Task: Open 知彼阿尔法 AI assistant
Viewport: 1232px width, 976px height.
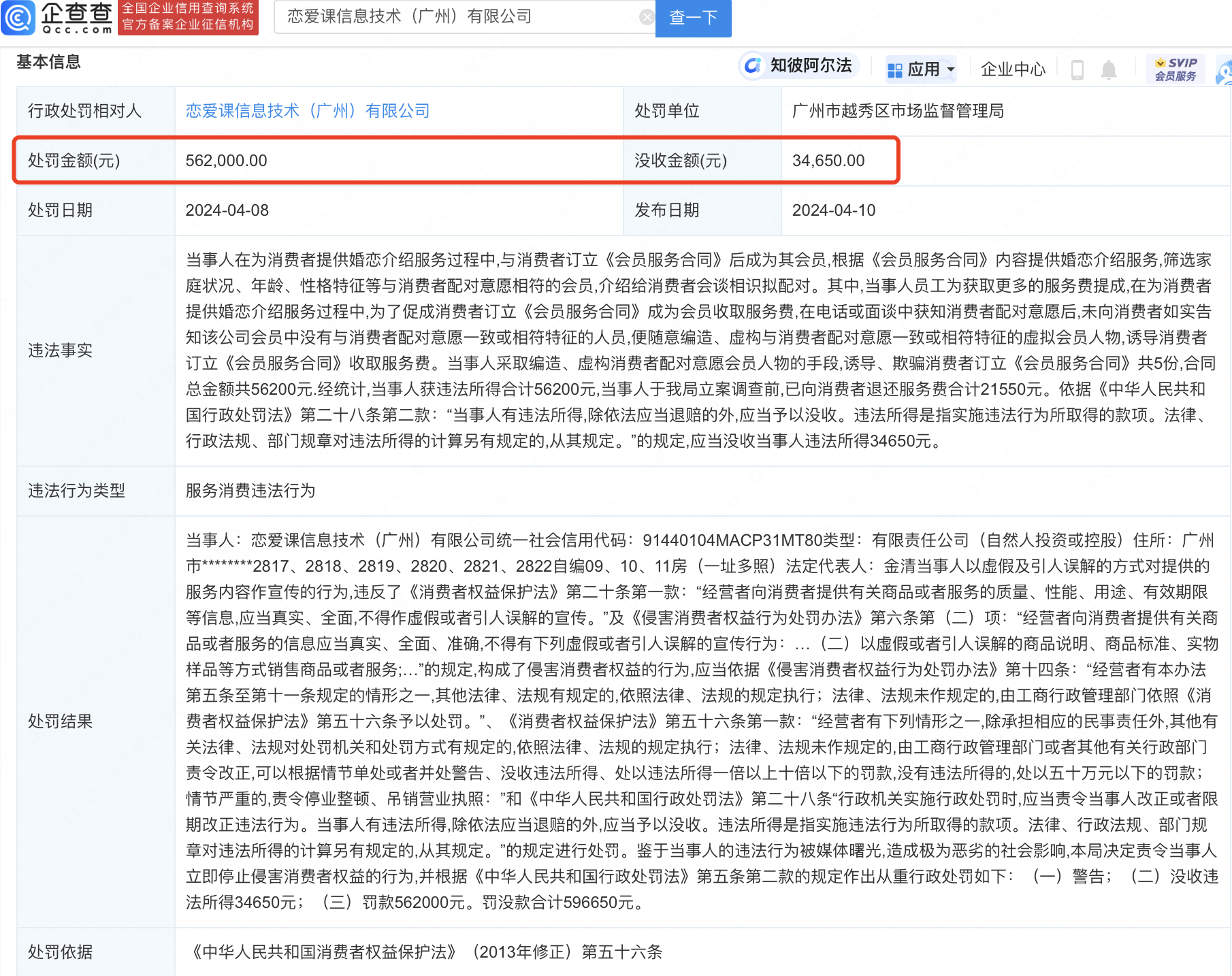Action: tap(798, 66)
